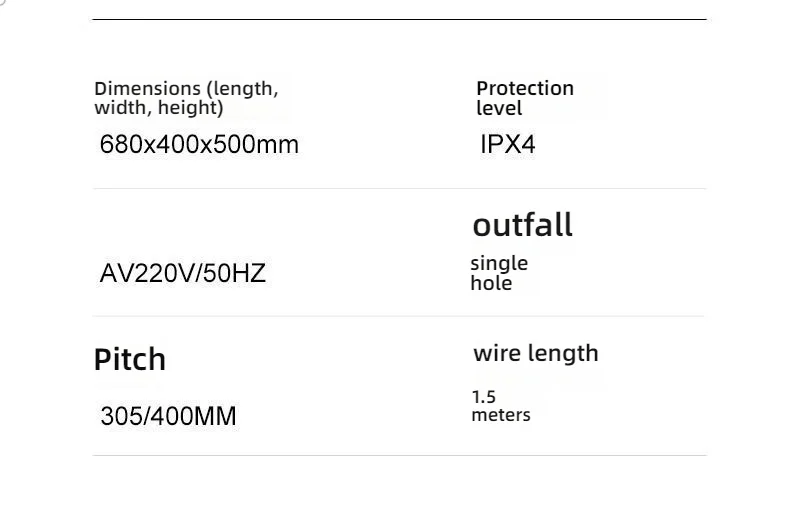Select the IPX4 rating text
Viewport: 790px width, 513px height.
click(508, 144)
